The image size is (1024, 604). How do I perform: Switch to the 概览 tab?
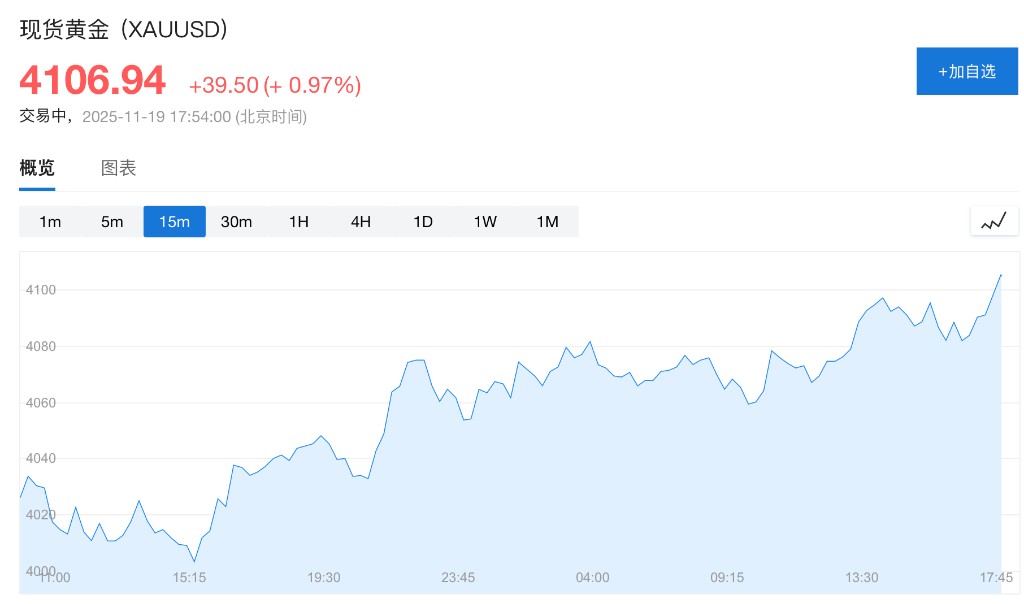37,168
